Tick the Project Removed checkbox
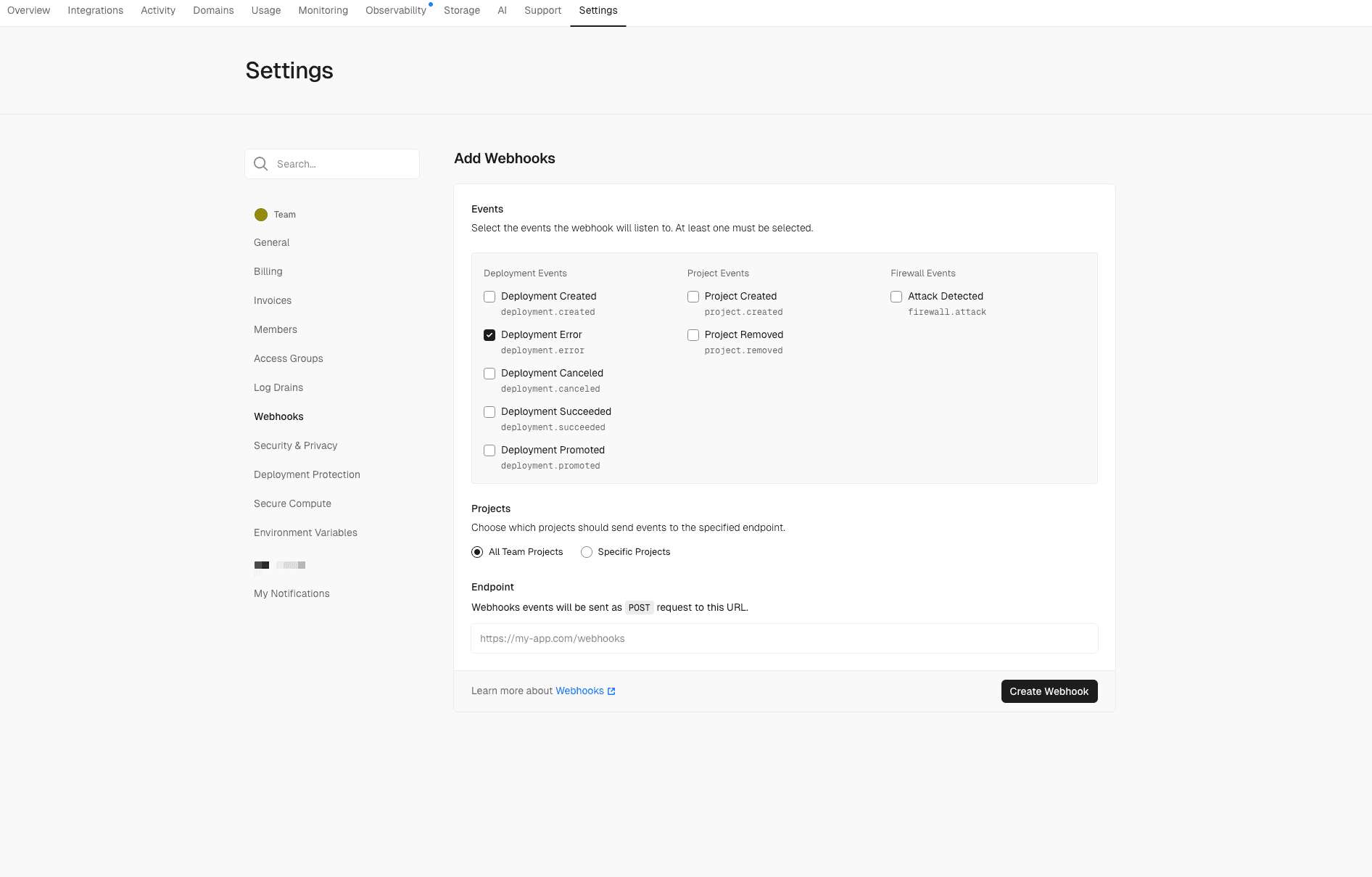 coord(693,335)
